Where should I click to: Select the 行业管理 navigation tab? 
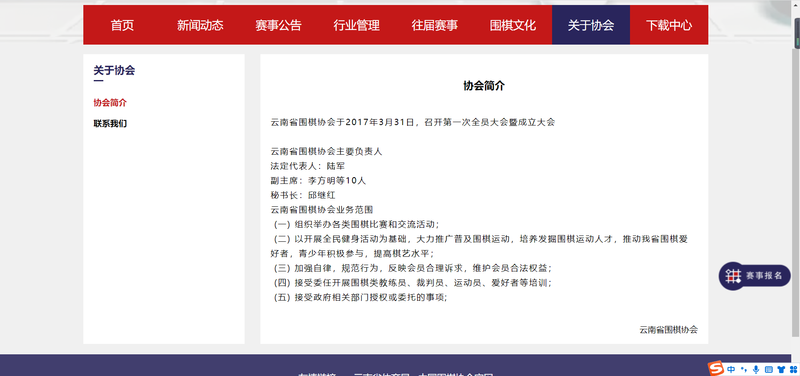pos(356,25)
